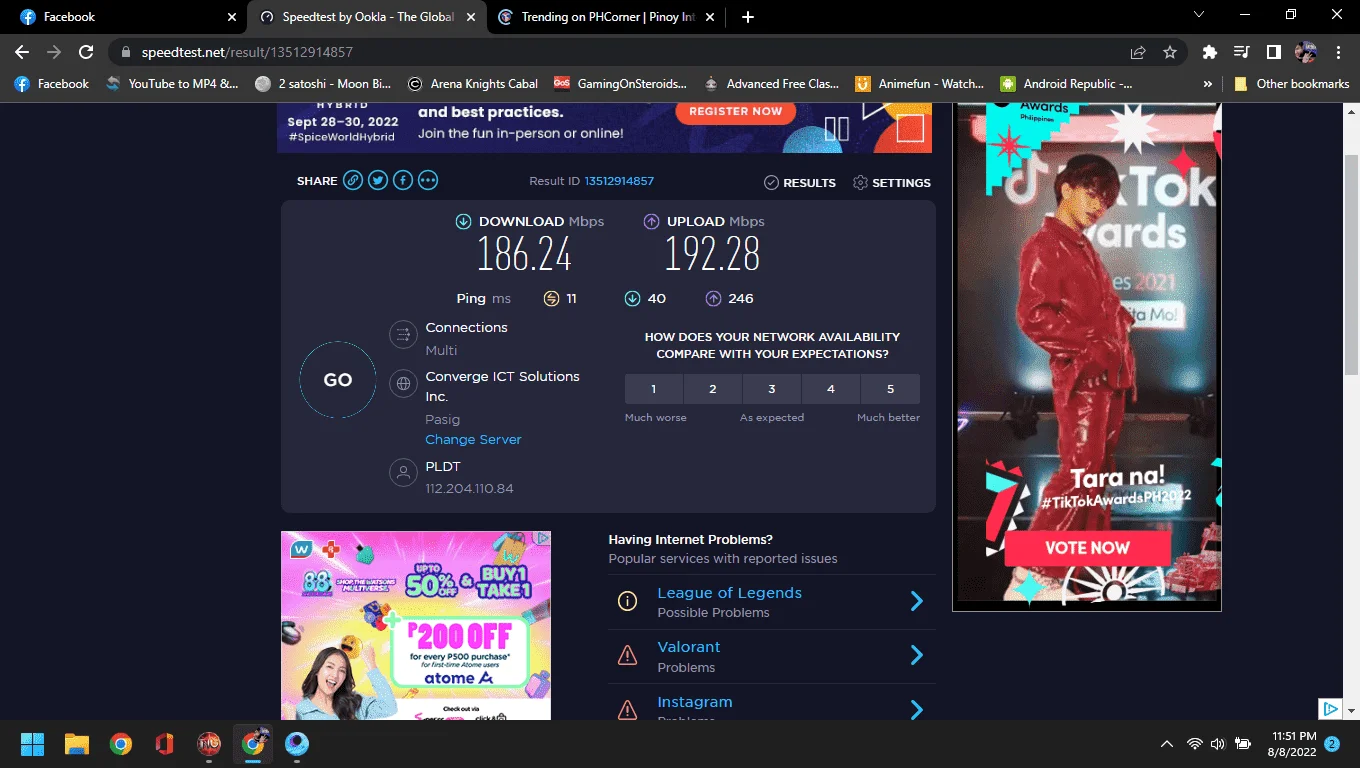The width and height of the screenshot is (1360, 768).
Task: Open the volume tray icon
Action: click(x=1217, y=744)
